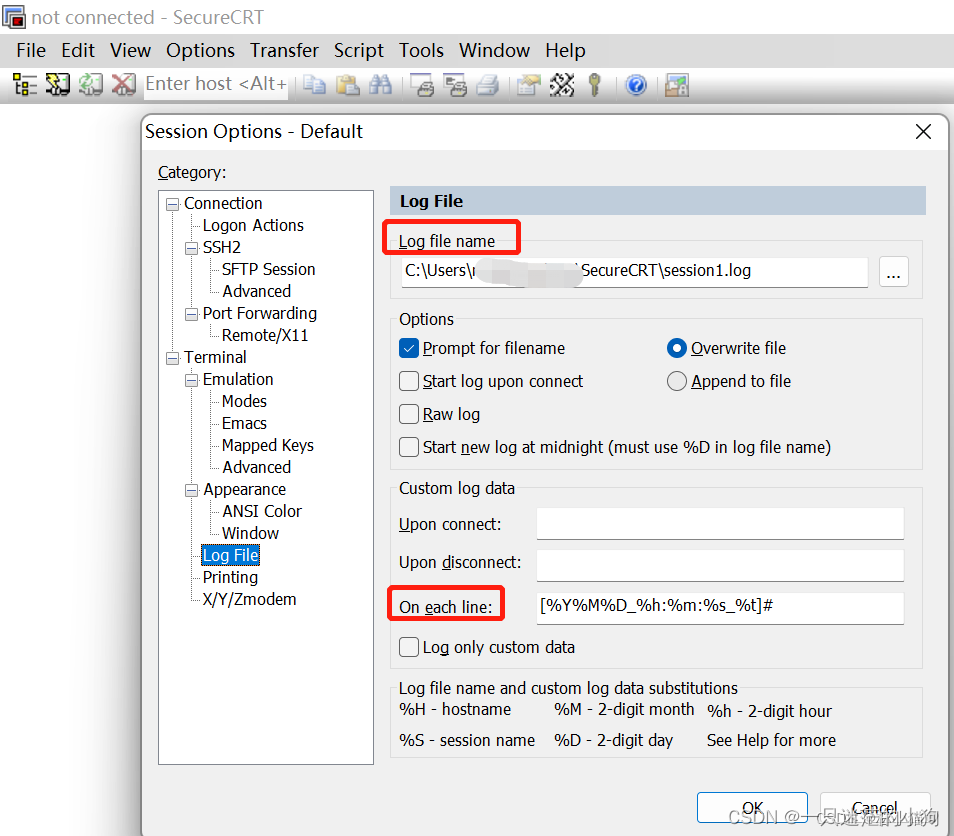This screenshot has height=836, width=954.
Task: Click the On each line input field
Action: tap(720, 608)
